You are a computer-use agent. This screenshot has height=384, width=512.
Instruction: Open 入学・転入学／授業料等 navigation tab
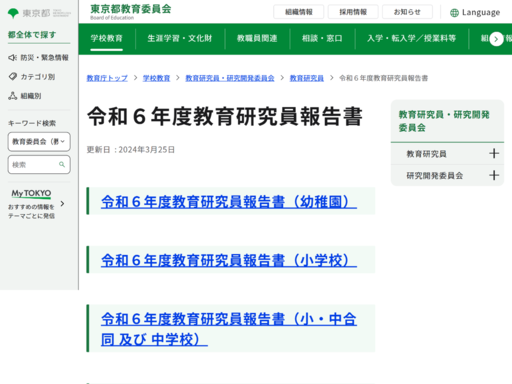[x=411, y=38]
